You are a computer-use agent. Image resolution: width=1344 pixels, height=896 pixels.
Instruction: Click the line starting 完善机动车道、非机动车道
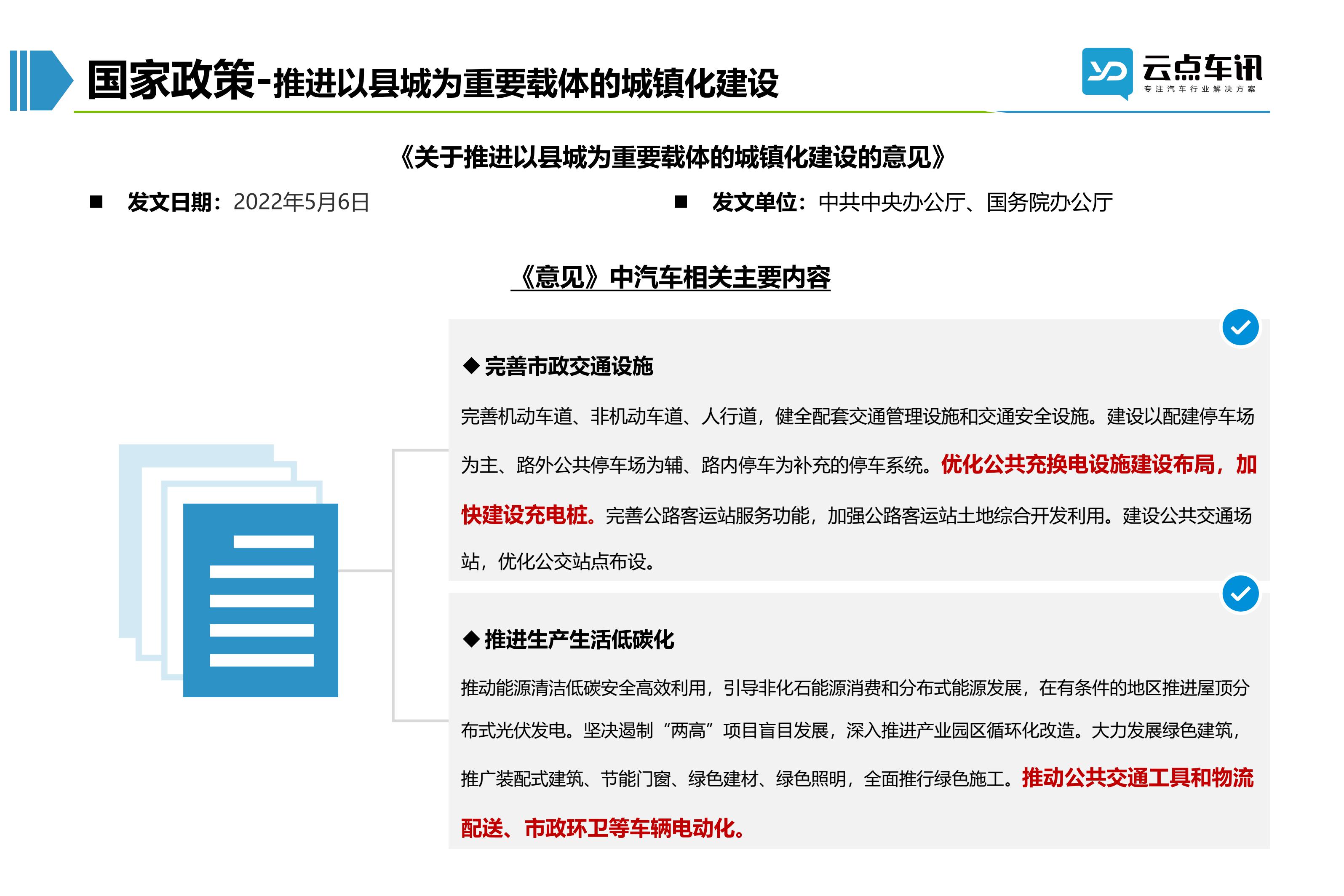pos(858,416)
